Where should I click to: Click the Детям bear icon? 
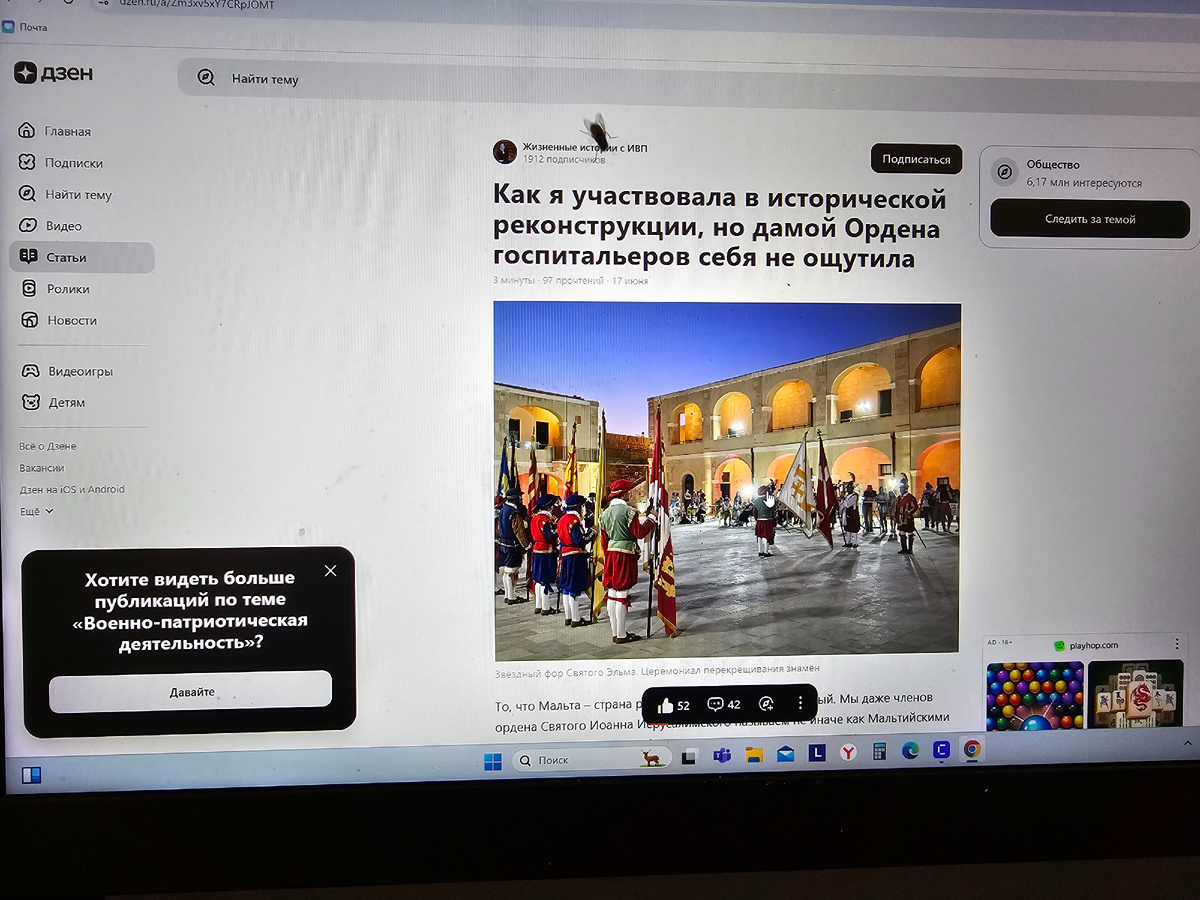coord(30,402)
